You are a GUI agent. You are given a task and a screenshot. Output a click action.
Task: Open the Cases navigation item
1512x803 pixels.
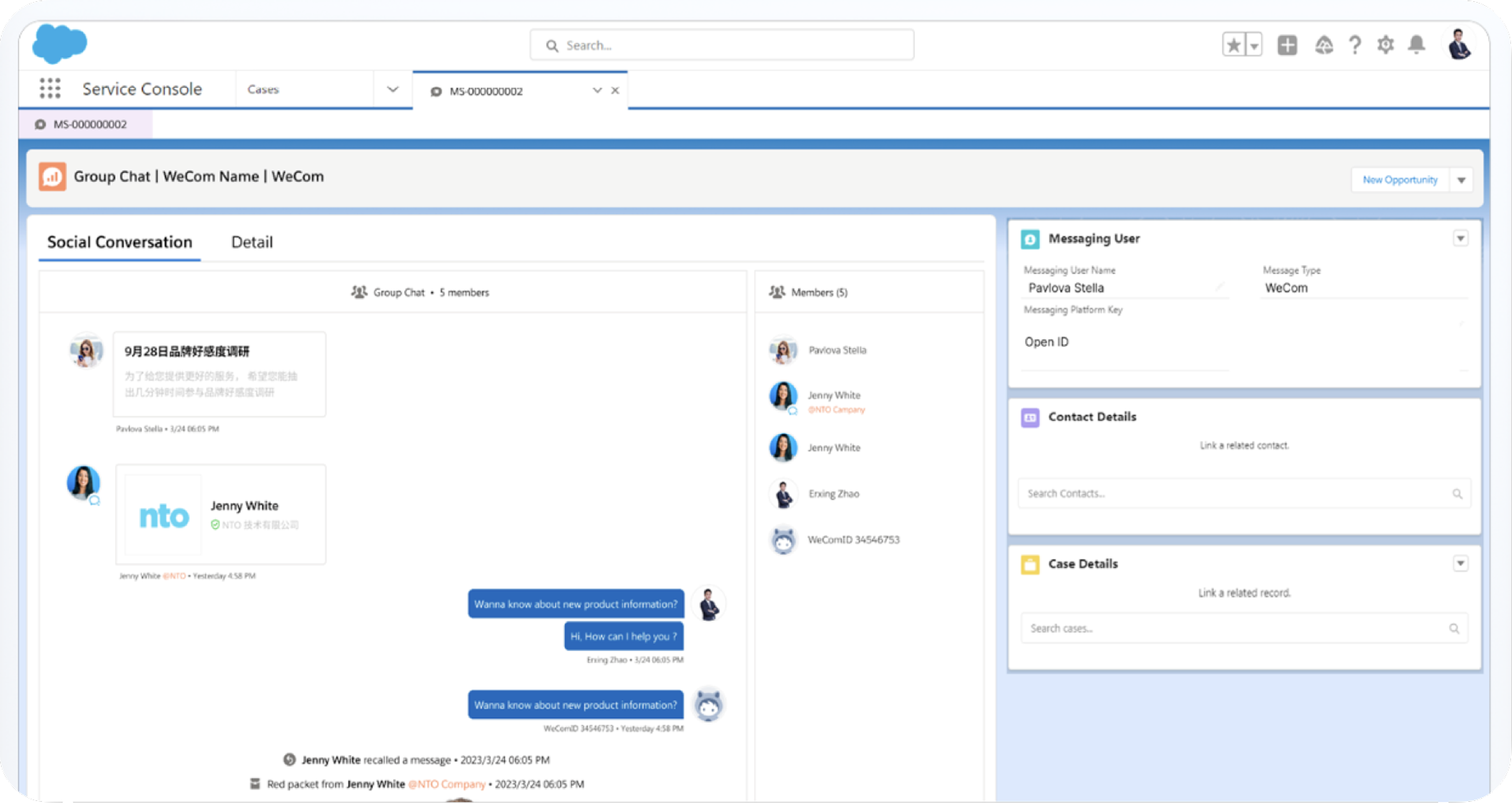click(x=263, y=89)
